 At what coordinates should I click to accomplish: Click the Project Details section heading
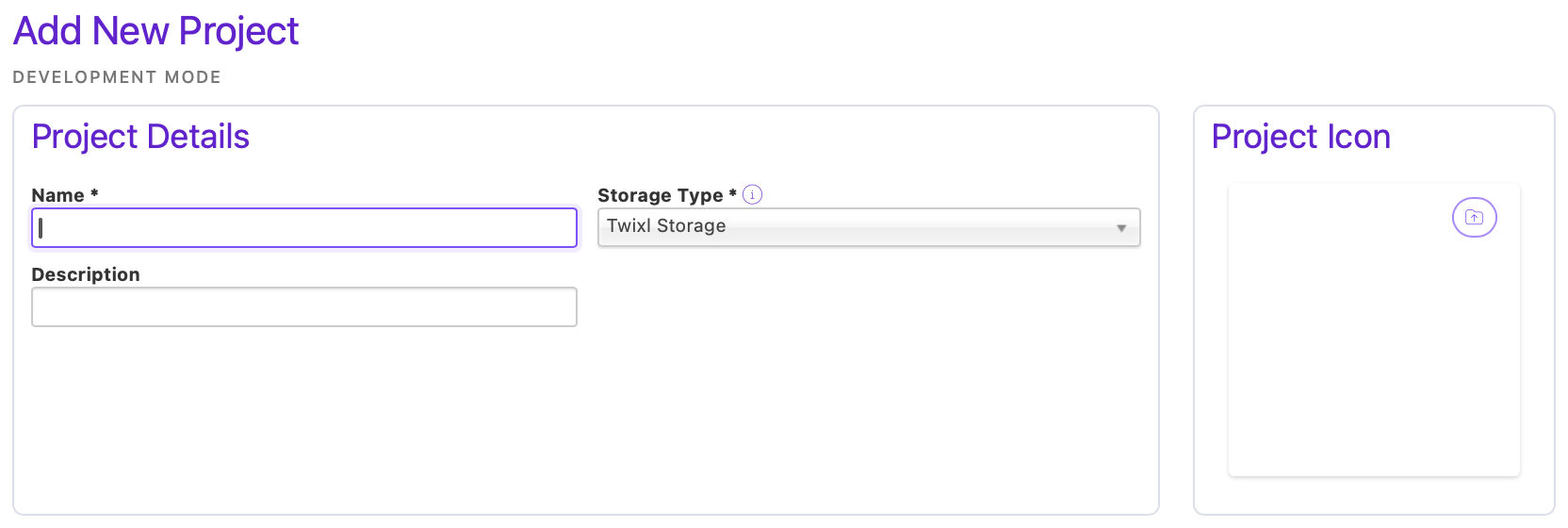click(x=140, y=137)
